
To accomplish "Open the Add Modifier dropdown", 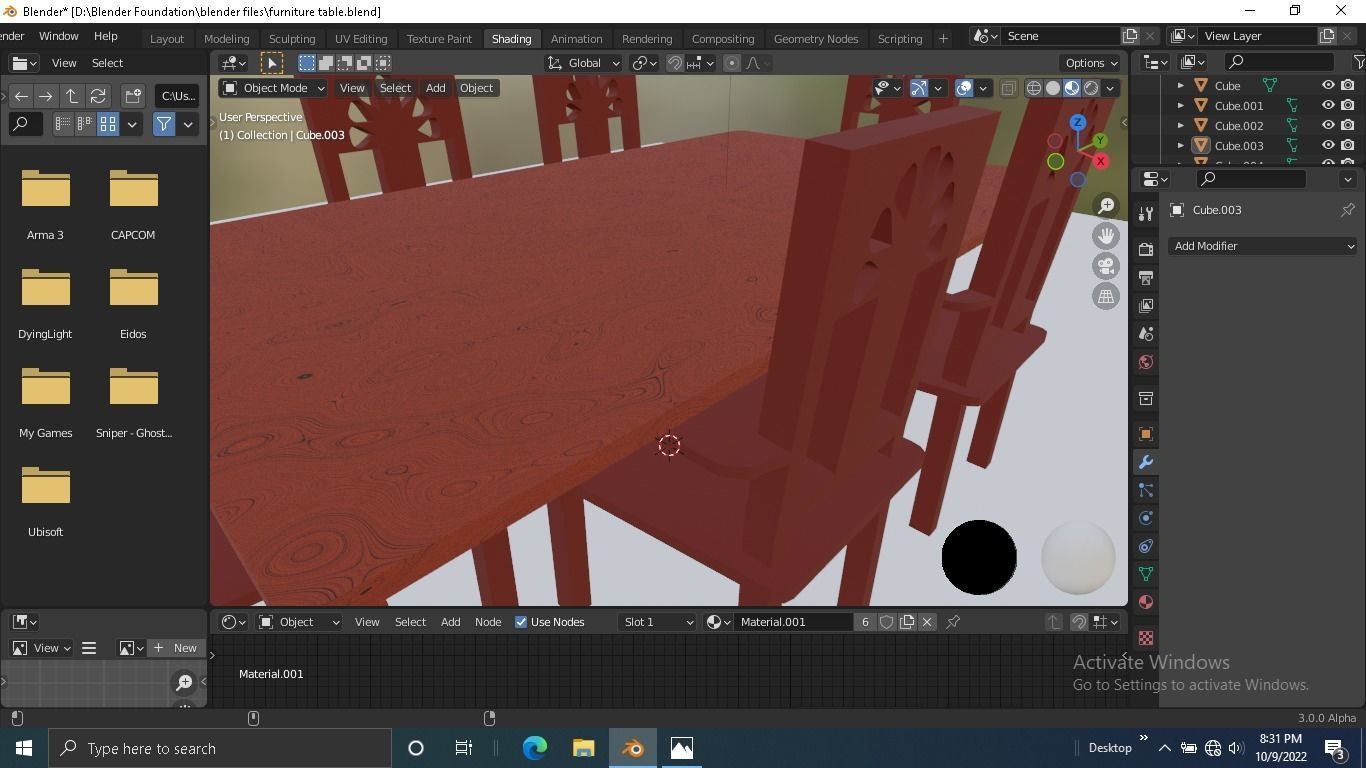I will tap(1264, 246).
